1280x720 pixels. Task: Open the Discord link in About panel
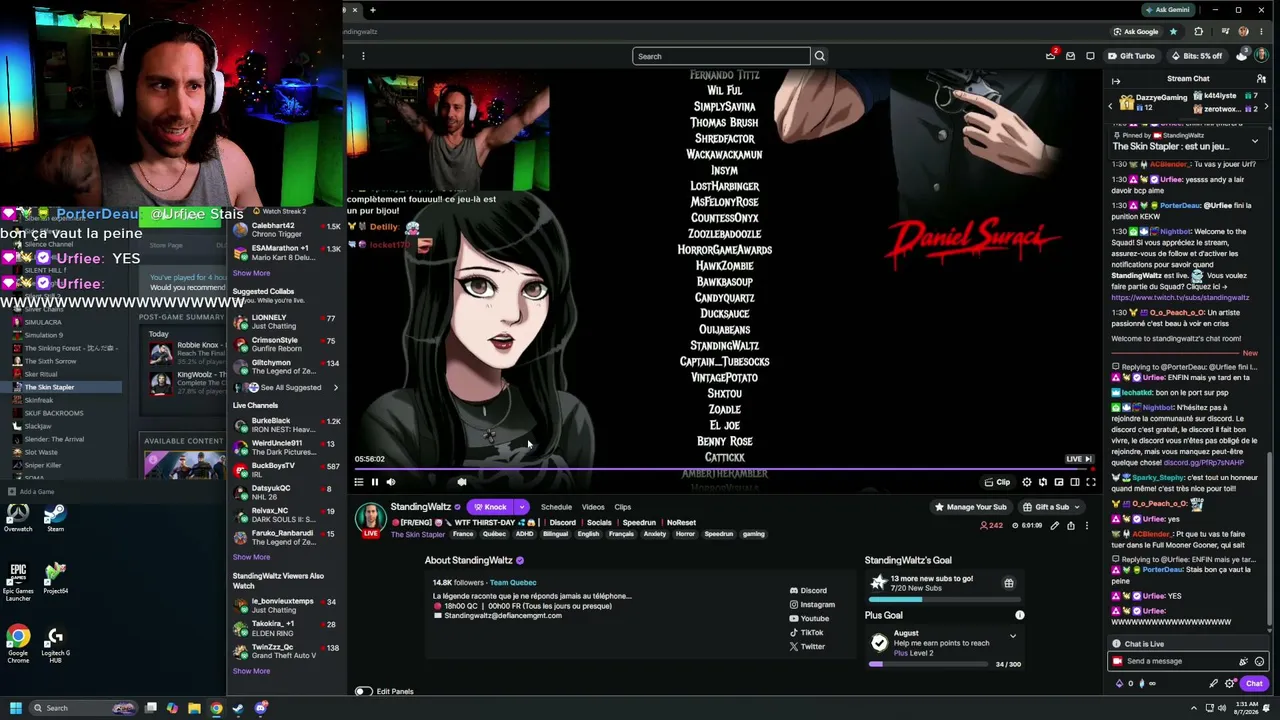point(808,590)
